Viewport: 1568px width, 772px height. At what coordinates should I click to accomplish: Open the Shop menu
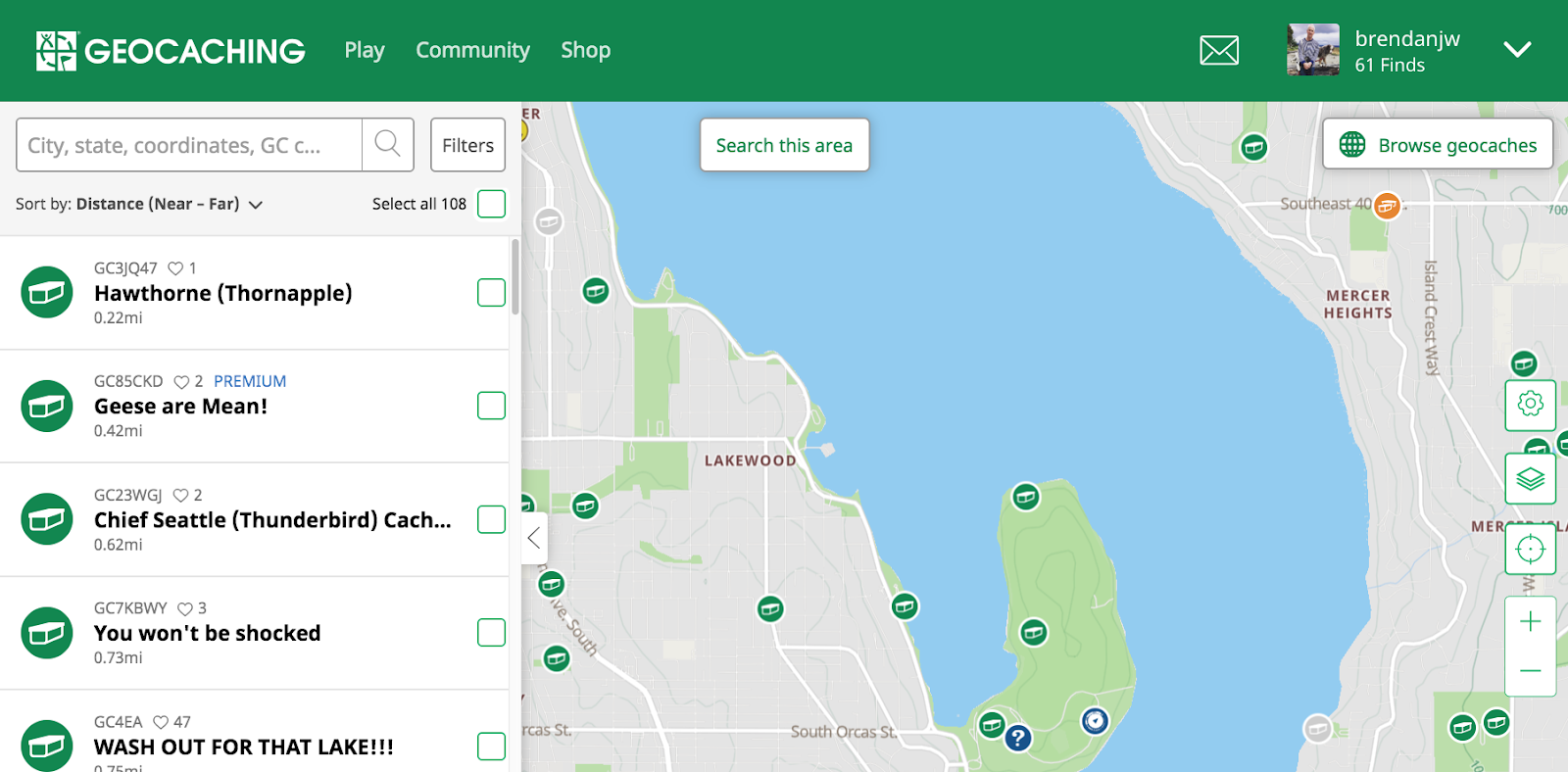tap(585, 50)
